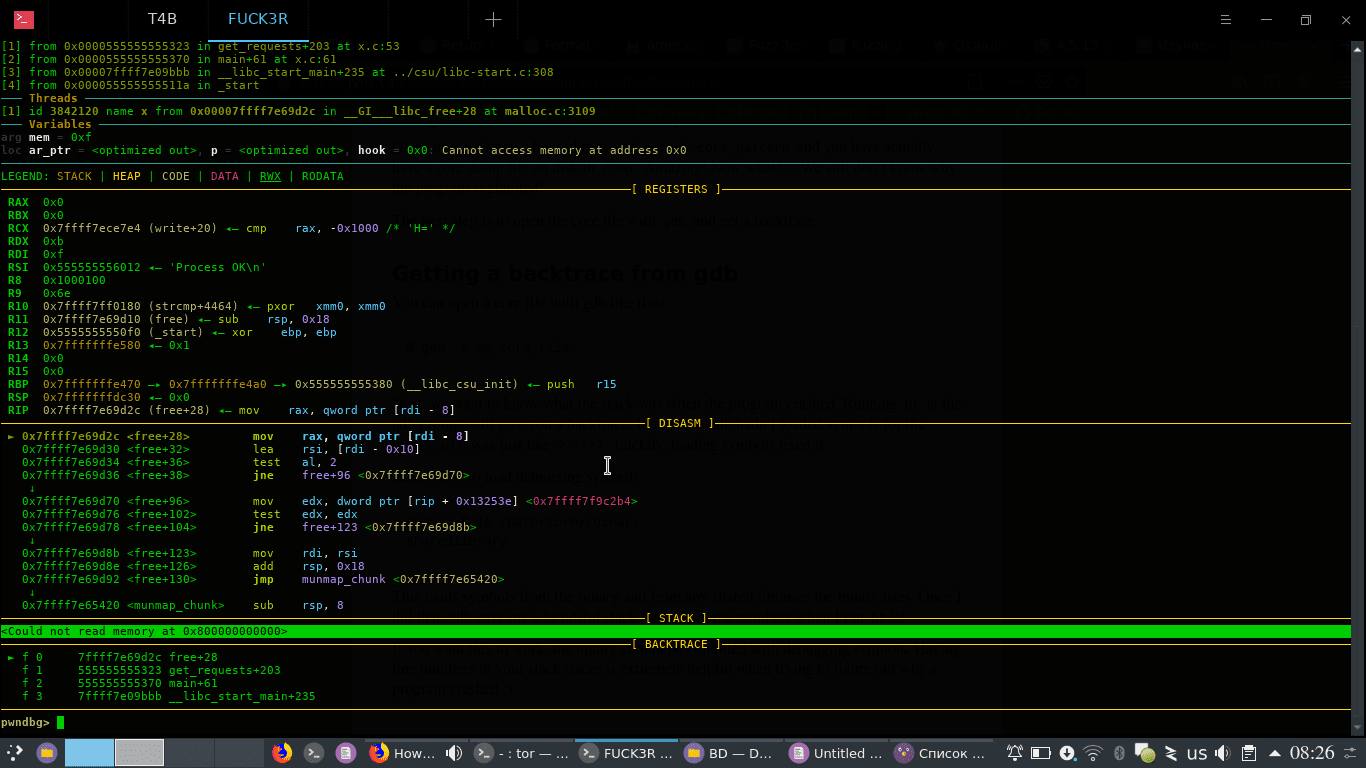
Task: Switch the 'us' keyboard layout indicator
Action: [x=1197, y=754]
